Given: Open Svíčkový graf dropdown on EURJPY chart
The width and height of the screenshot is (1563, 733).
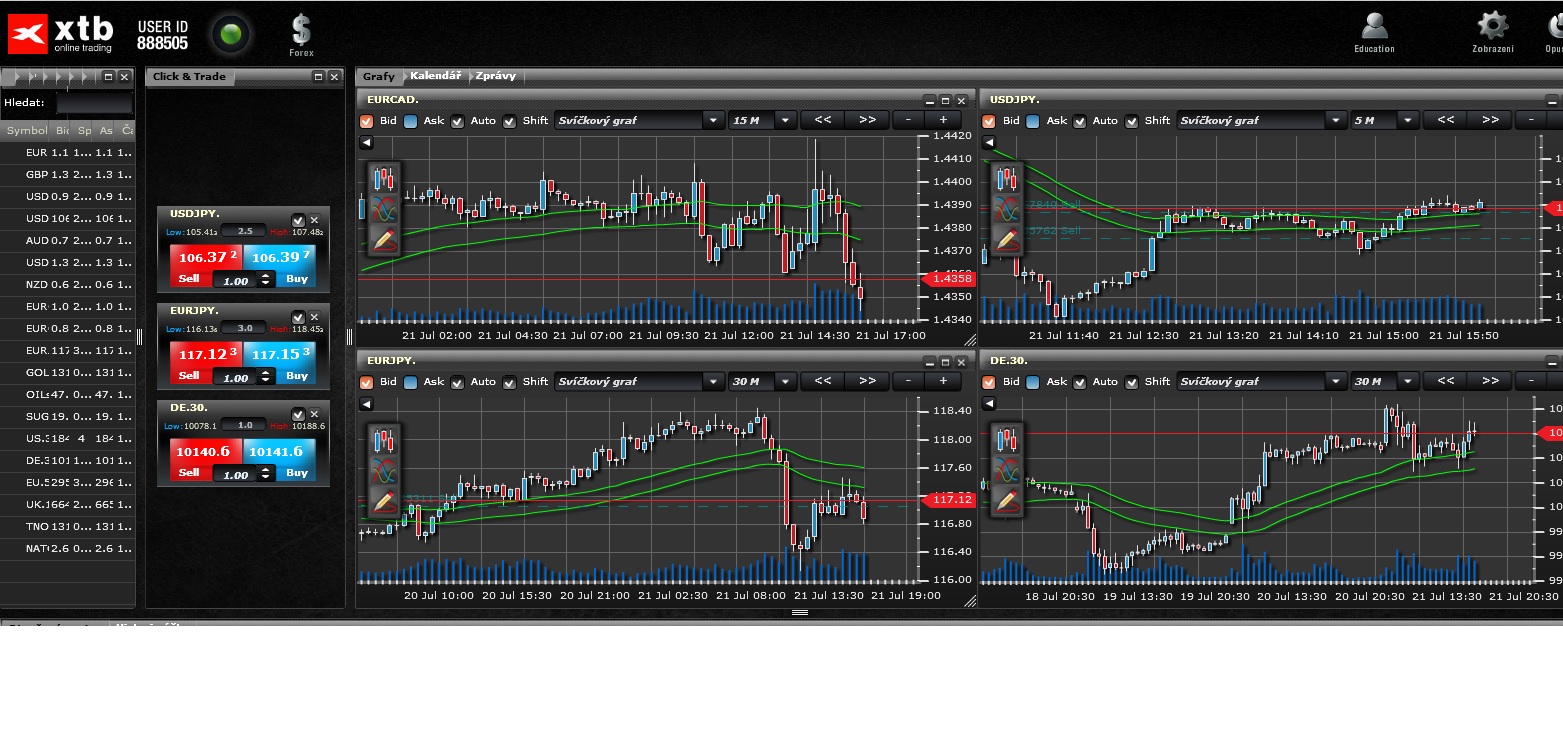Looking at the screenshot, I should tap(713, 382).
